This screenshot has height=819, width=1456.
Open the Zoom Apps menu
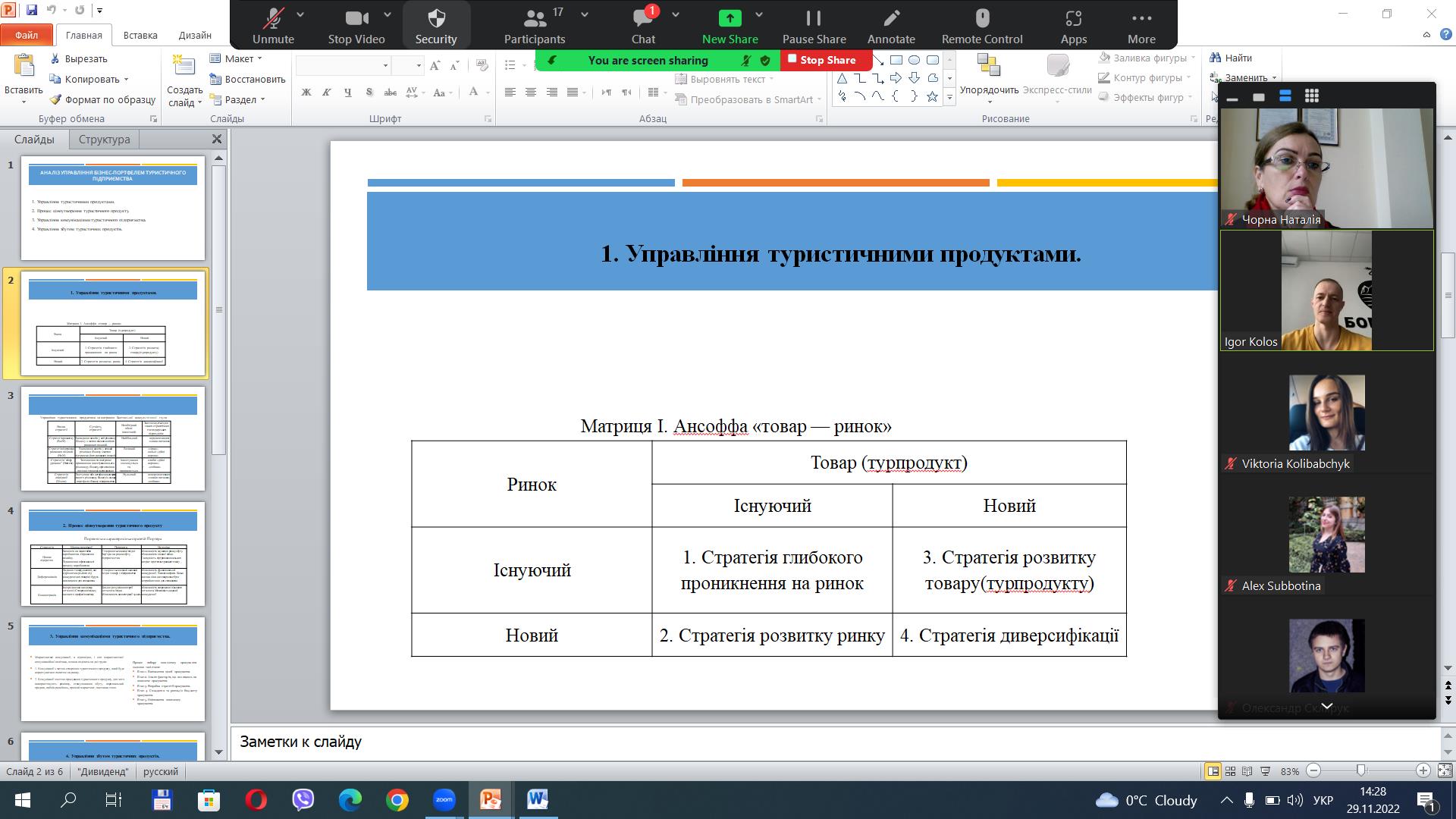(1073, 25)
